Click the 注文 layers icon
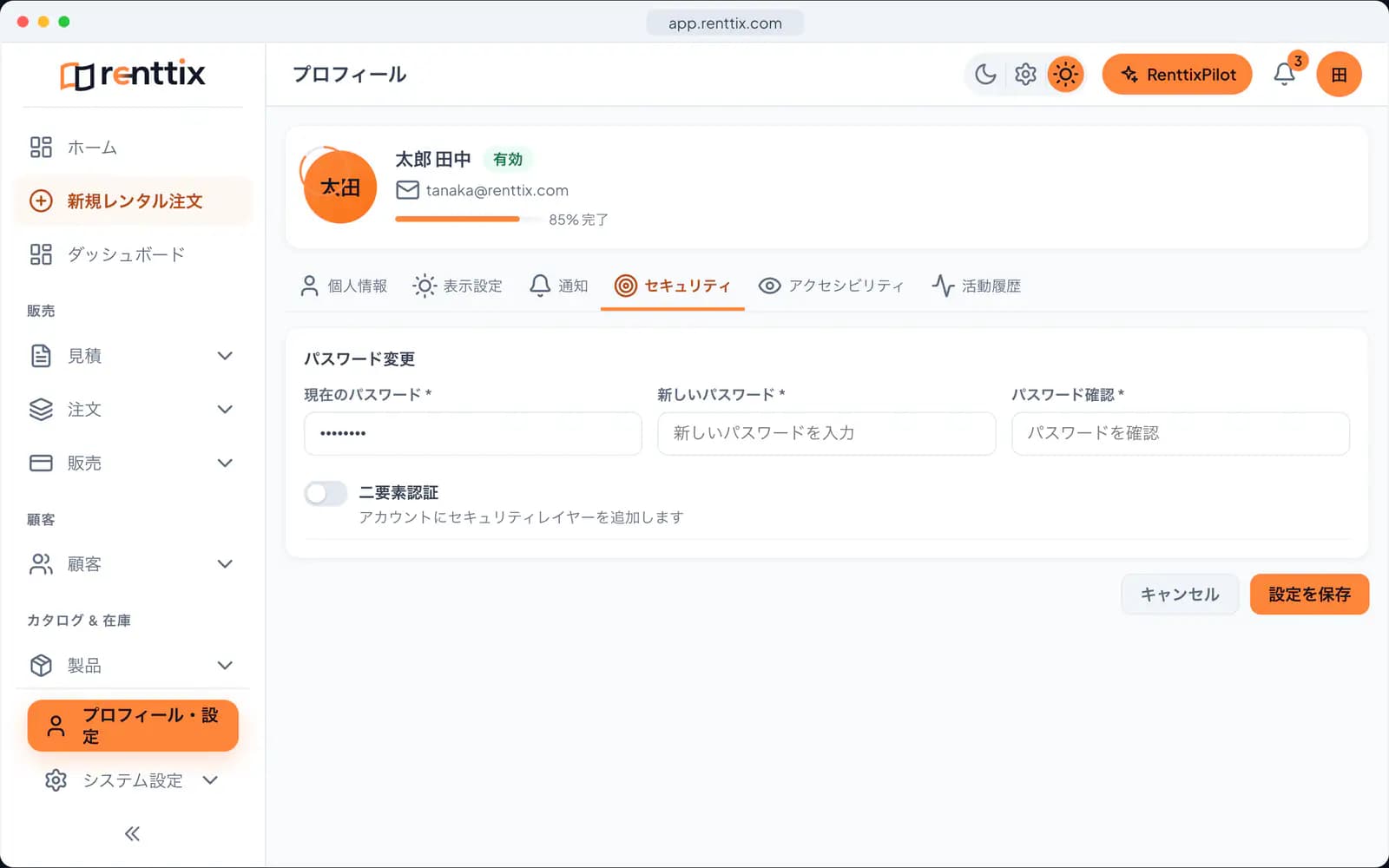This screenshot has height=868, width=1389. tap(41, 410)
